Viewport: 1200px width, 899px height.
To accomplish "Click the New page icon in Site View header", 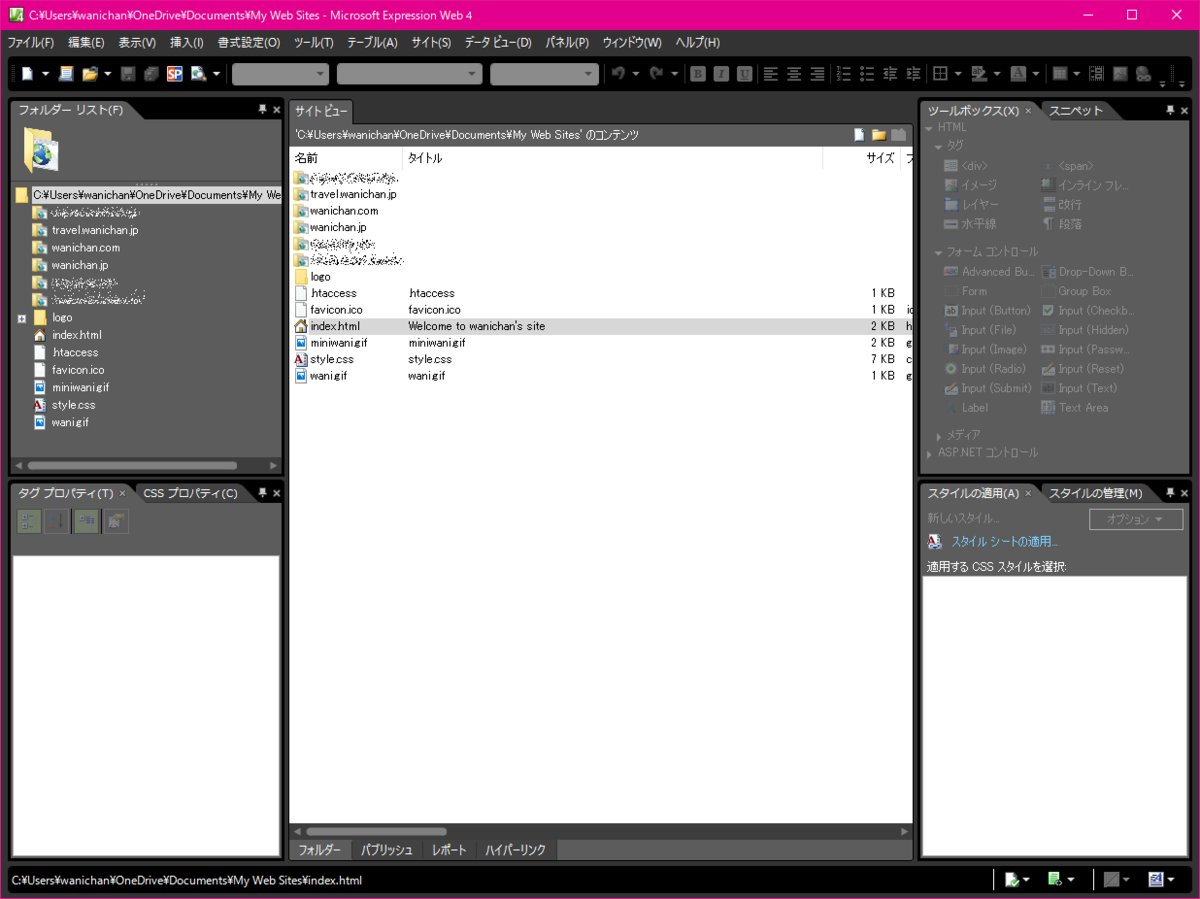I will [859, 134].
